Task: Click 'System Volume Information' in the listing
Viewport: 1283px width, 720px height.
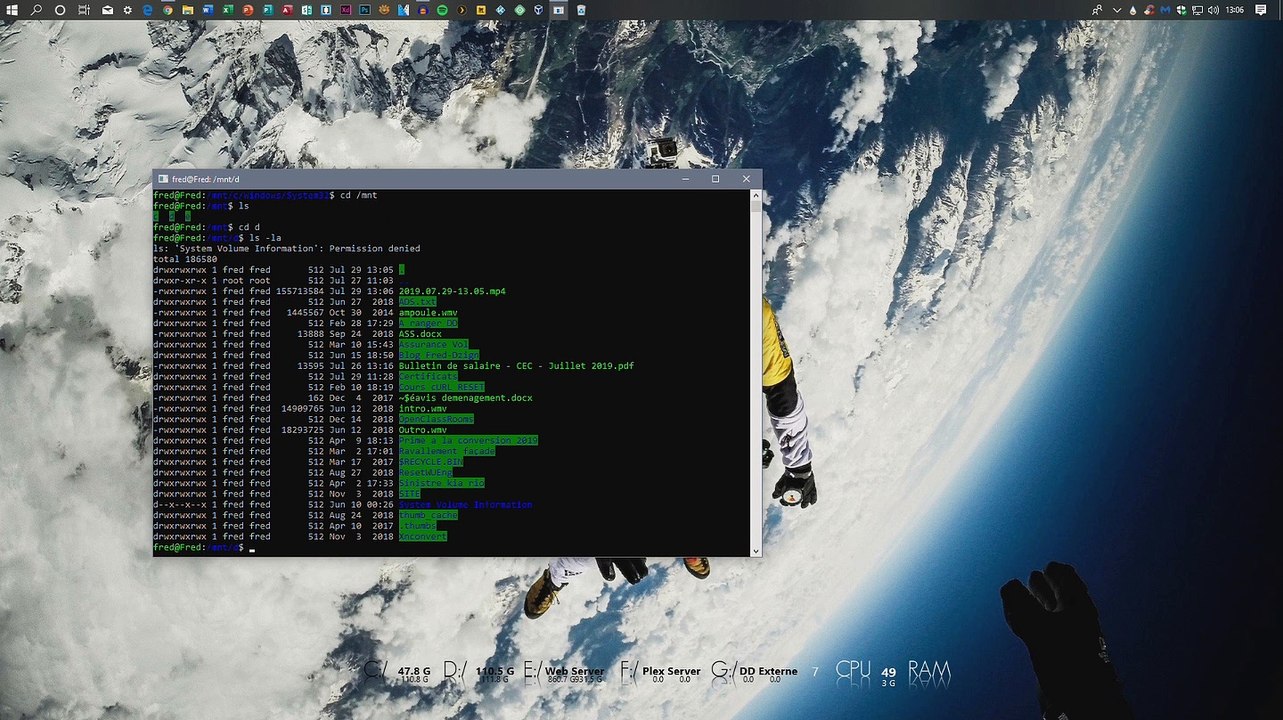Action: point(465,505)
